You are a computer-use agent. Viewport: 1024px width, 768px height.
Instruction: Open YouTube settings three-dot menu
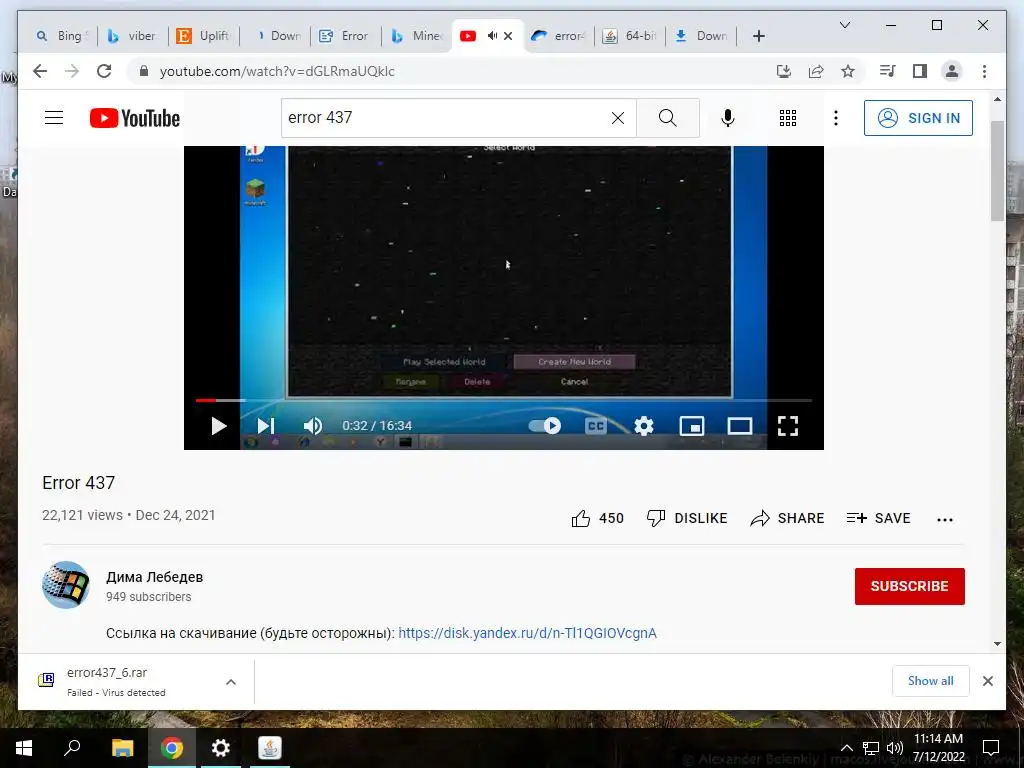tap(836, 118)
